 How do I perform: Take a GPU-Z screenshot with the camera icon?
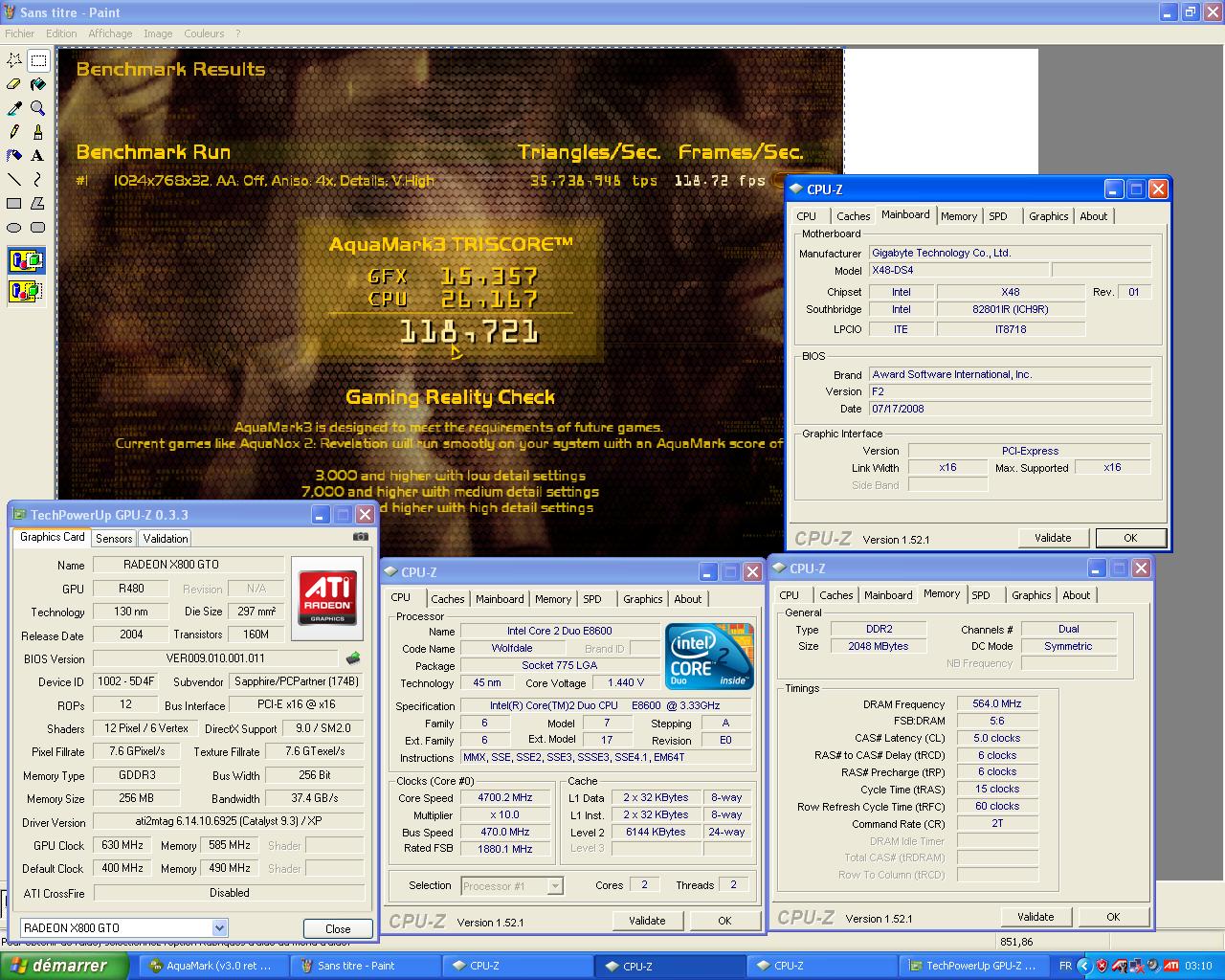[x=360, y=537]
